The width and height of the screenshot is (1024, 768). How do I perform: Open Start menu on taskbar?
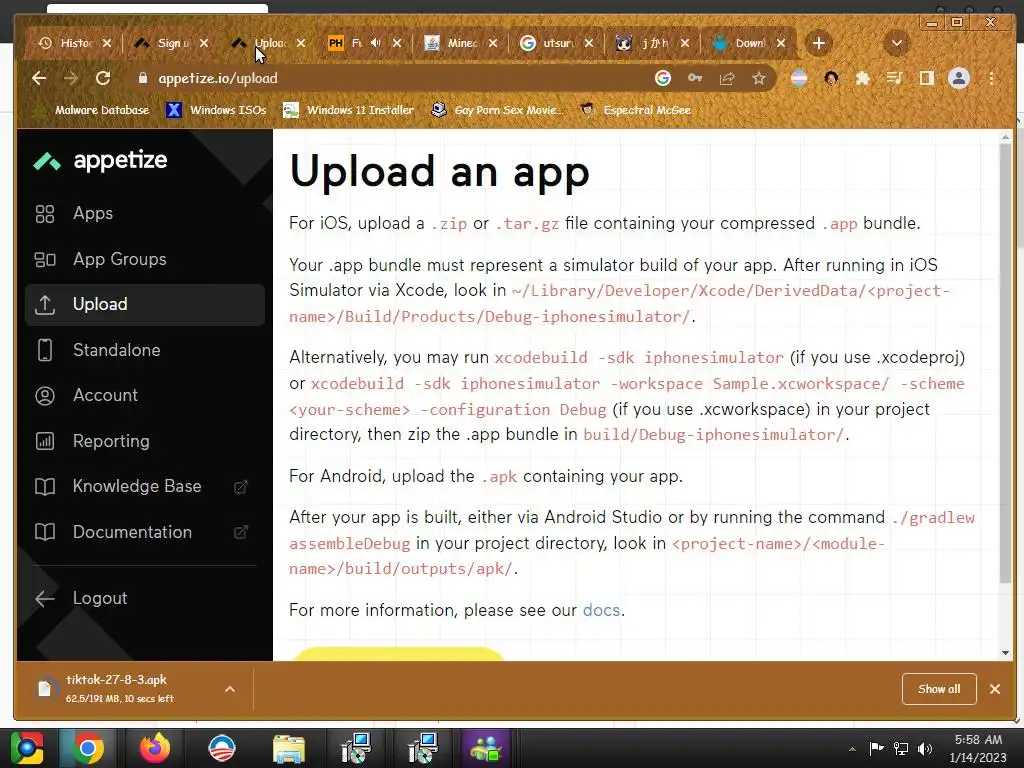click(x=26, y=748)
